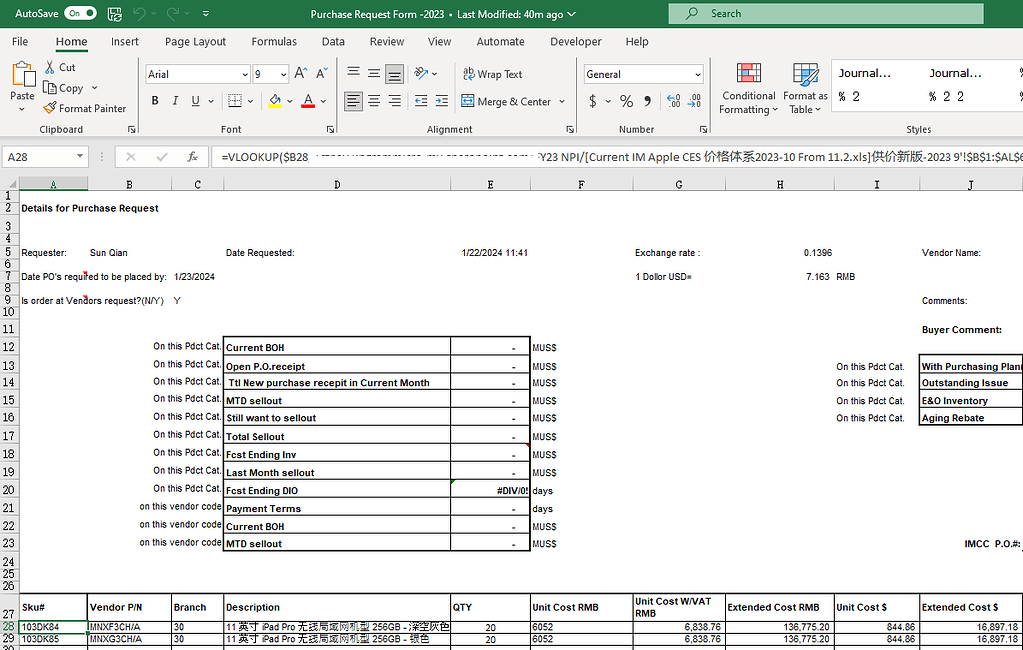Click the Insert Function fx icon
The width and height of the screenshot is (1023, 650).
coord(192,157)
